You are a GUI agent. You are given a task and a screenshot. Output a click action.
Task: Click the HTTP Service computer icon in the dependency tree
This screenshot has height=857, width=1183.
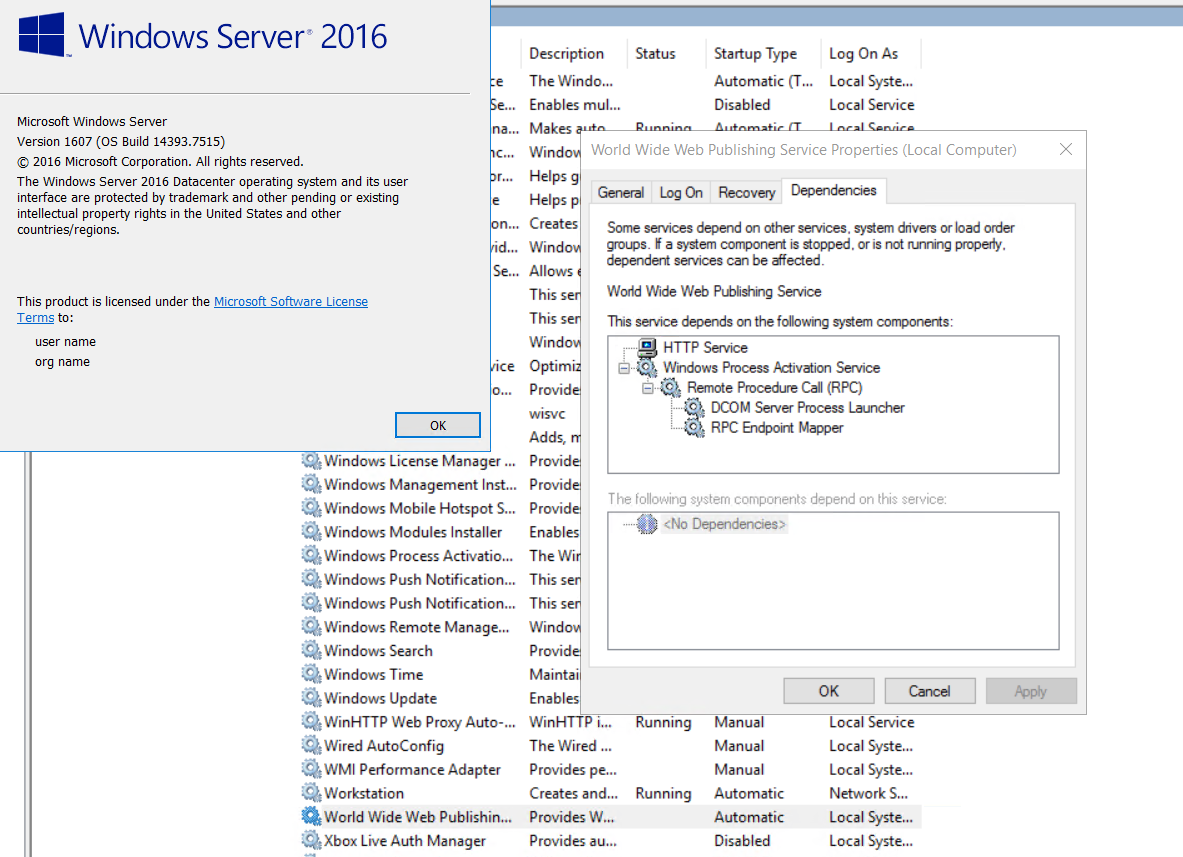[x=647, y=347]
